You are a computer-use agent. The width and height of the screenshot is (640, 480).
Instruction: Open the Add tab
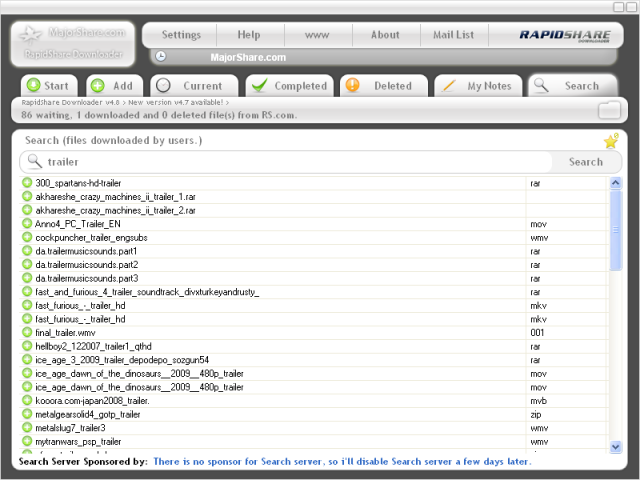114,86
